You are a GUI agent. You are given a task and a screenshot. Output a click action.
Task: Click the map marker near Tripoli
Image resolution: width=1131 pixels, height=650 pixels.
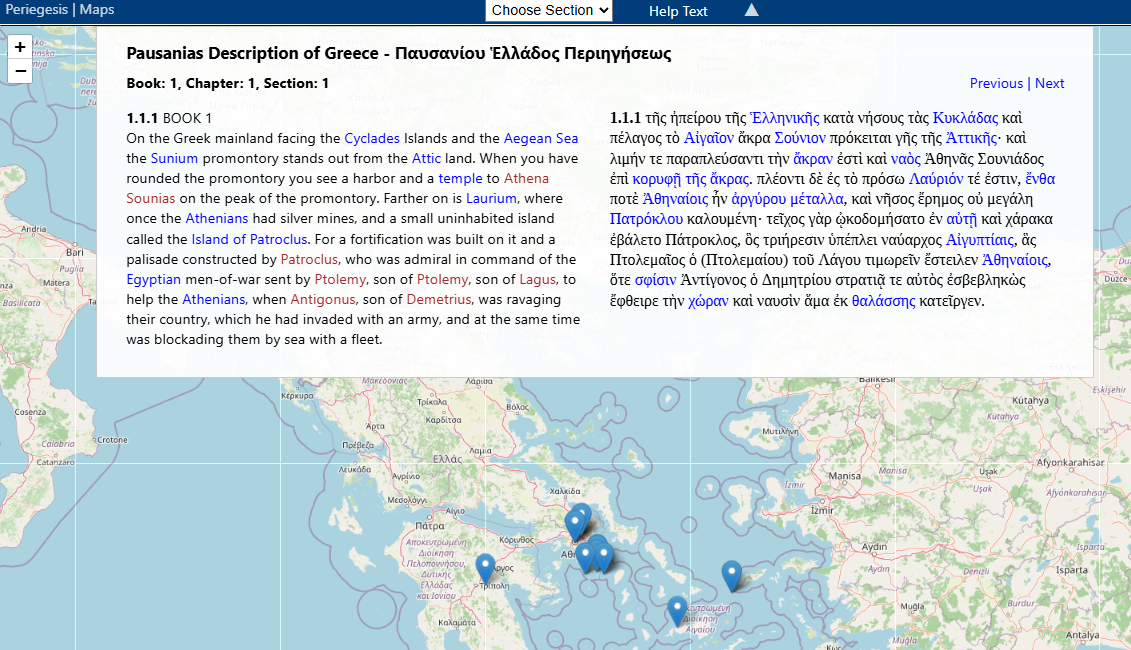coord(485,567)
